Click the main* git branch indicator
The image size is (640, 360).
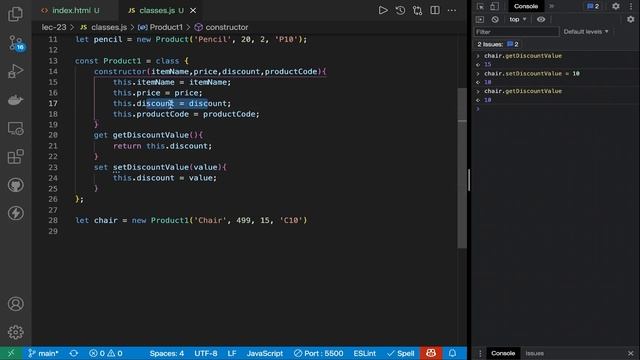(43, 353)
